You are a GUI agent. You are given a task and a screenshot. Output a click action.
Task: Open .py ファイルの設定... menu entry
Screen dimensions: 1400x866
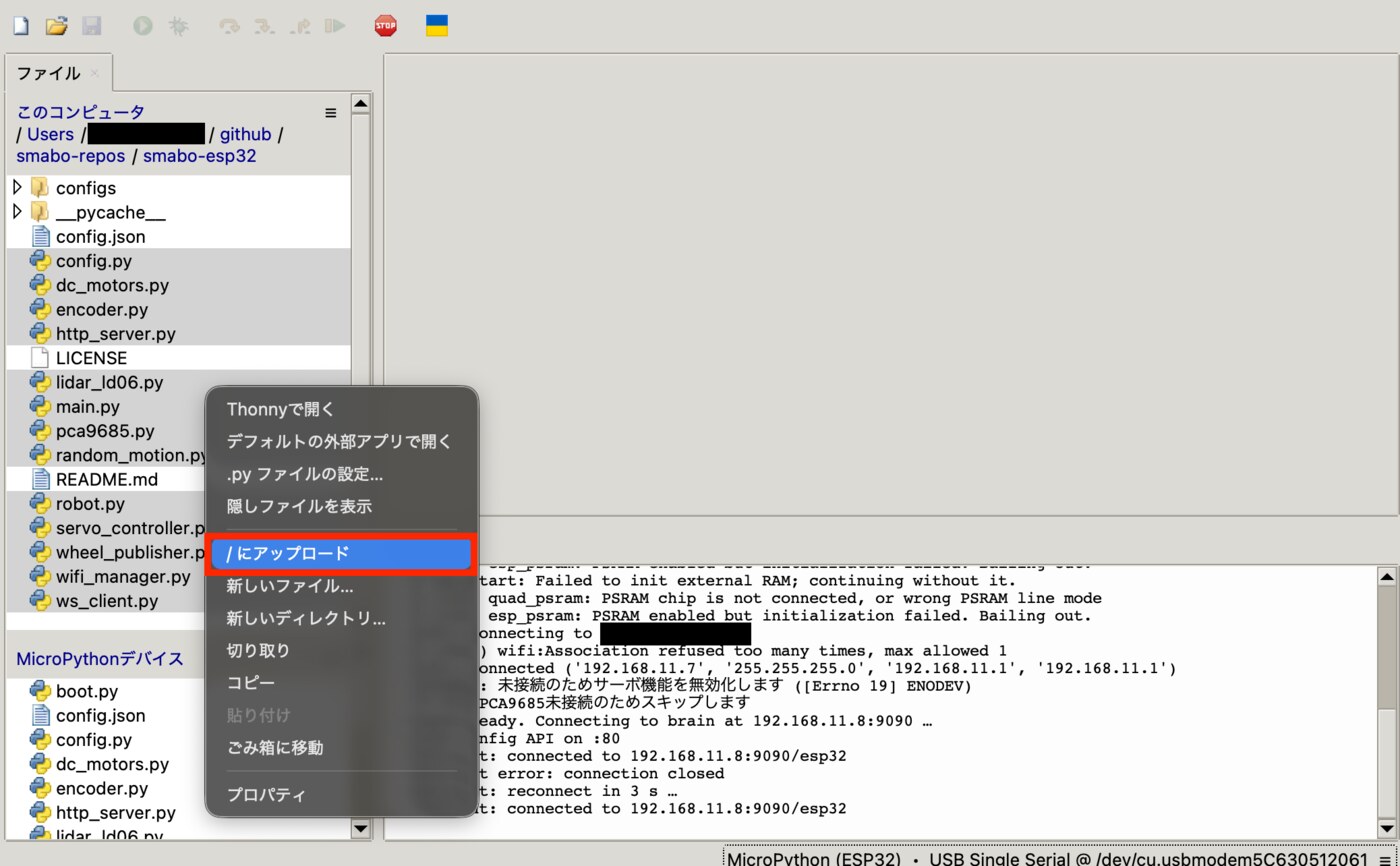tap(341, 474)
